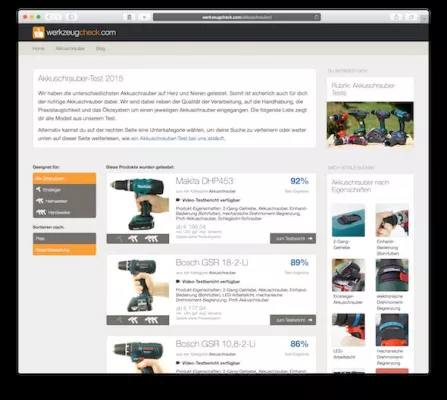Screen dimensions: 447x400
Task: Click the 'Akkuschrauber-Test 2015' heading
Action: pyautogui.click(x=80, y=78)
